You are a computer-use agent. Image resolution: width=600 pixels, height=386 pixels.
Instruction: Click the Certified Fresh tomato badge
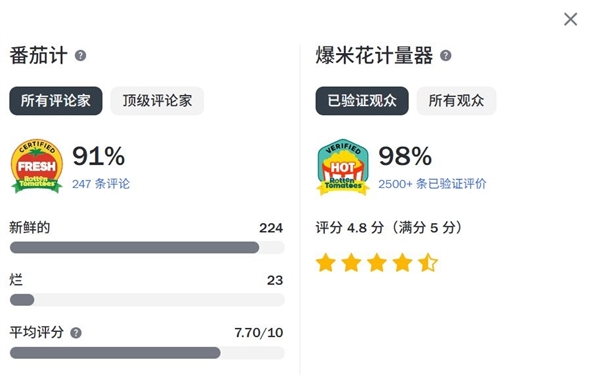tap(37, 166)
